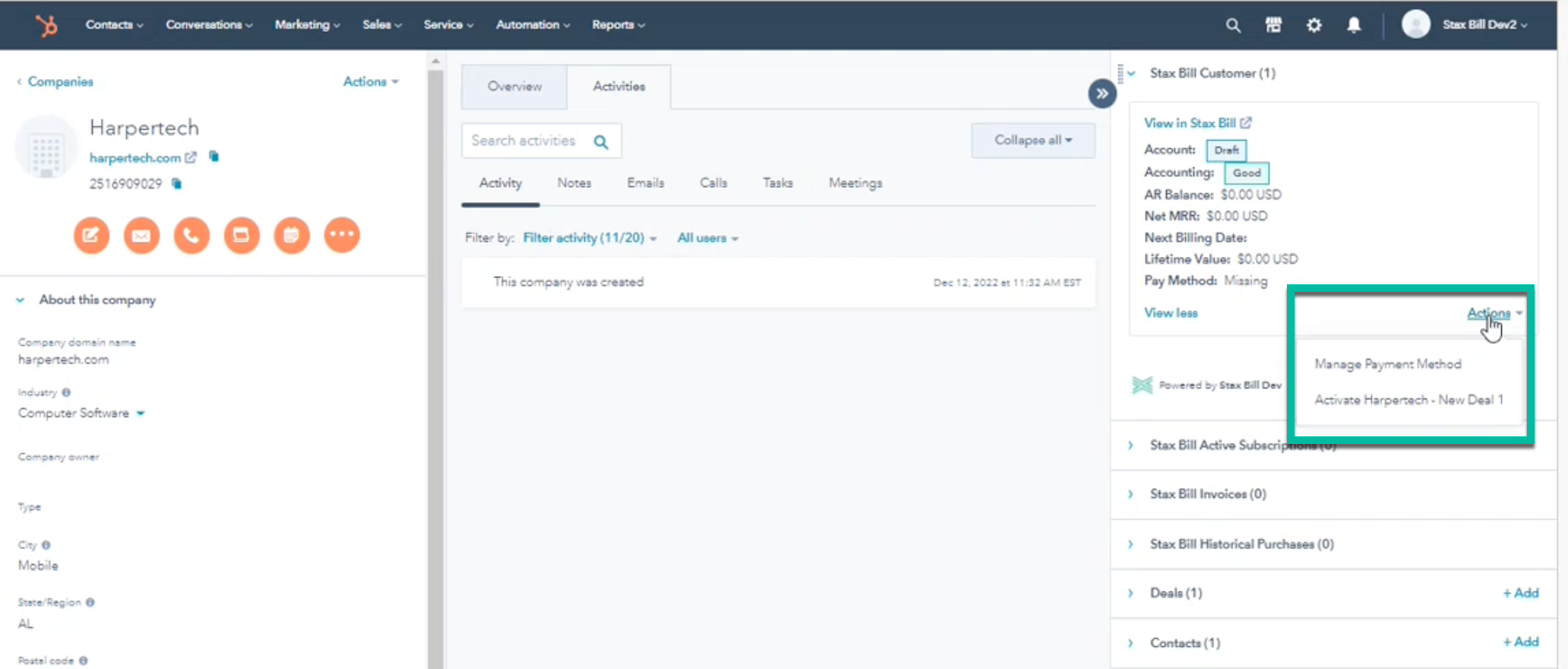
Task: Open the global search magnifier icon
Action: point(1233,25)
